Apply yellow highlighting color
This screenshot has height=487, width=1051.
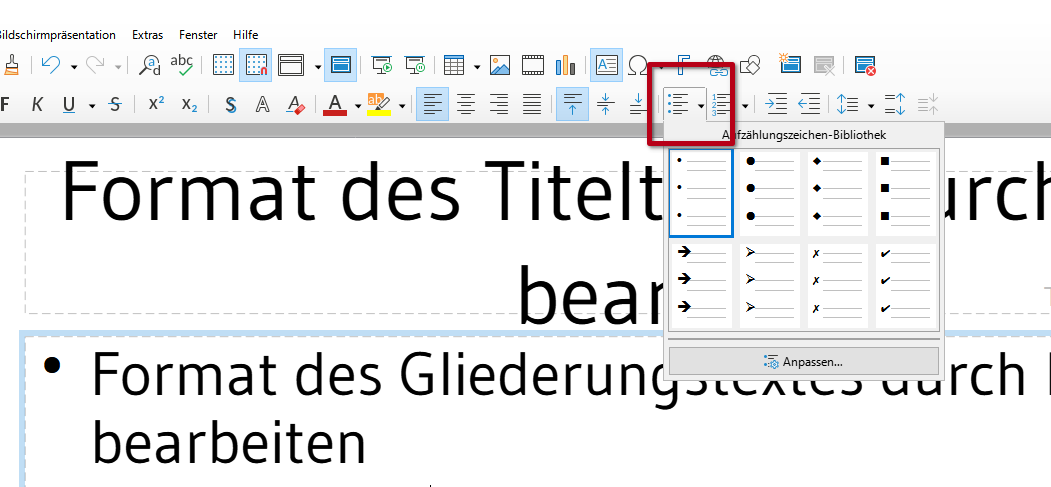[x=379, y=105]
